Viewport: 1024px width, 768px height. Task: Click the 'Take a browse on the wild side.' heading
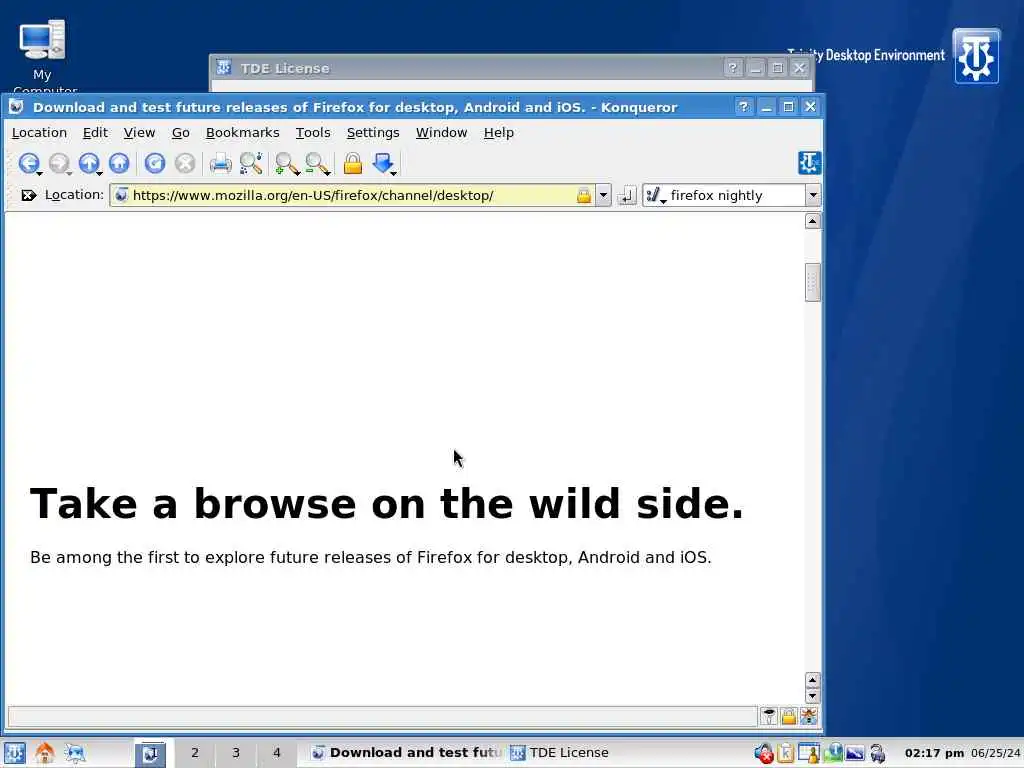pyautogui.click(x=387, y=504)
